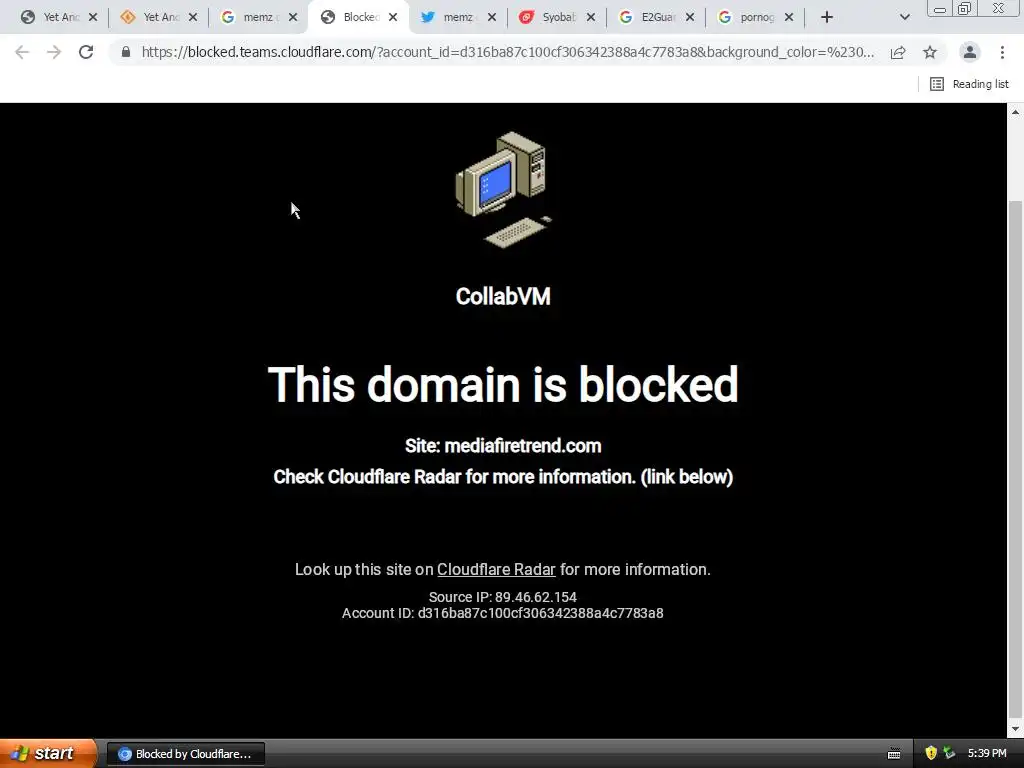The width and height of the screenshot is (1024, 768).
Task: Click the address bar URL field
Action: [507, 52]
